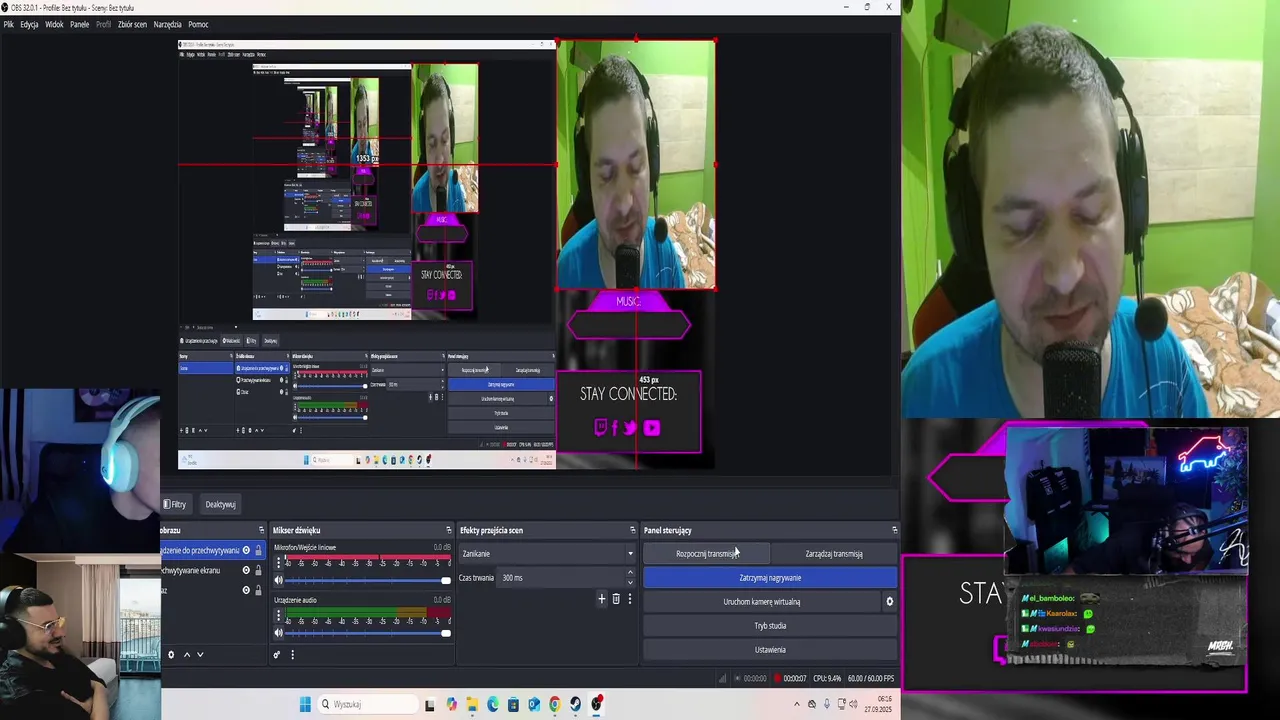1280x720 pixels.
Task: Open the Narzędzia menu
Action: click(167, 24)
